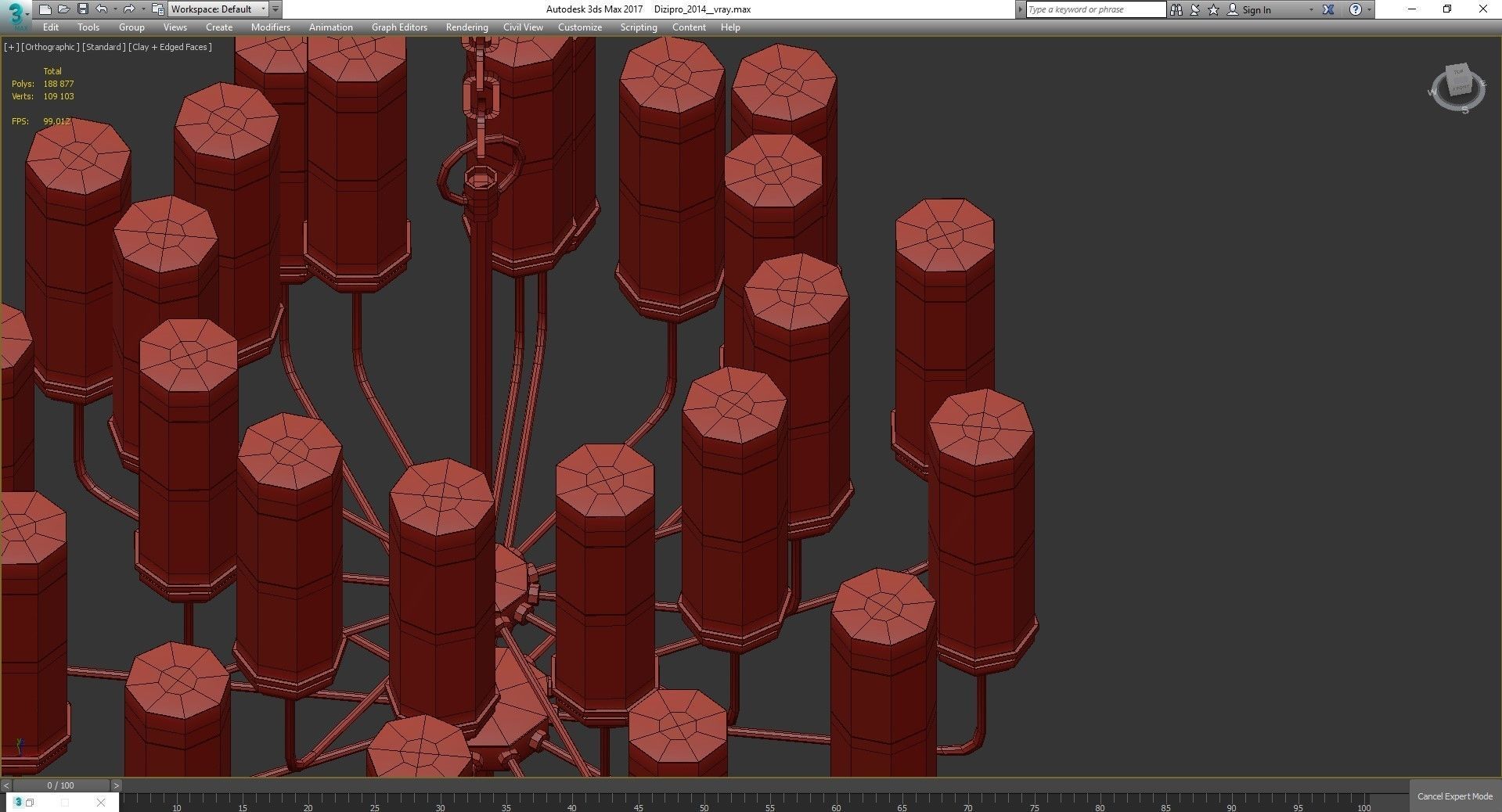Screen dimensions: 1502x812
Task: Open the Orthographic viewport label menu
Action: pyautogui.click(x=50, y=47)
